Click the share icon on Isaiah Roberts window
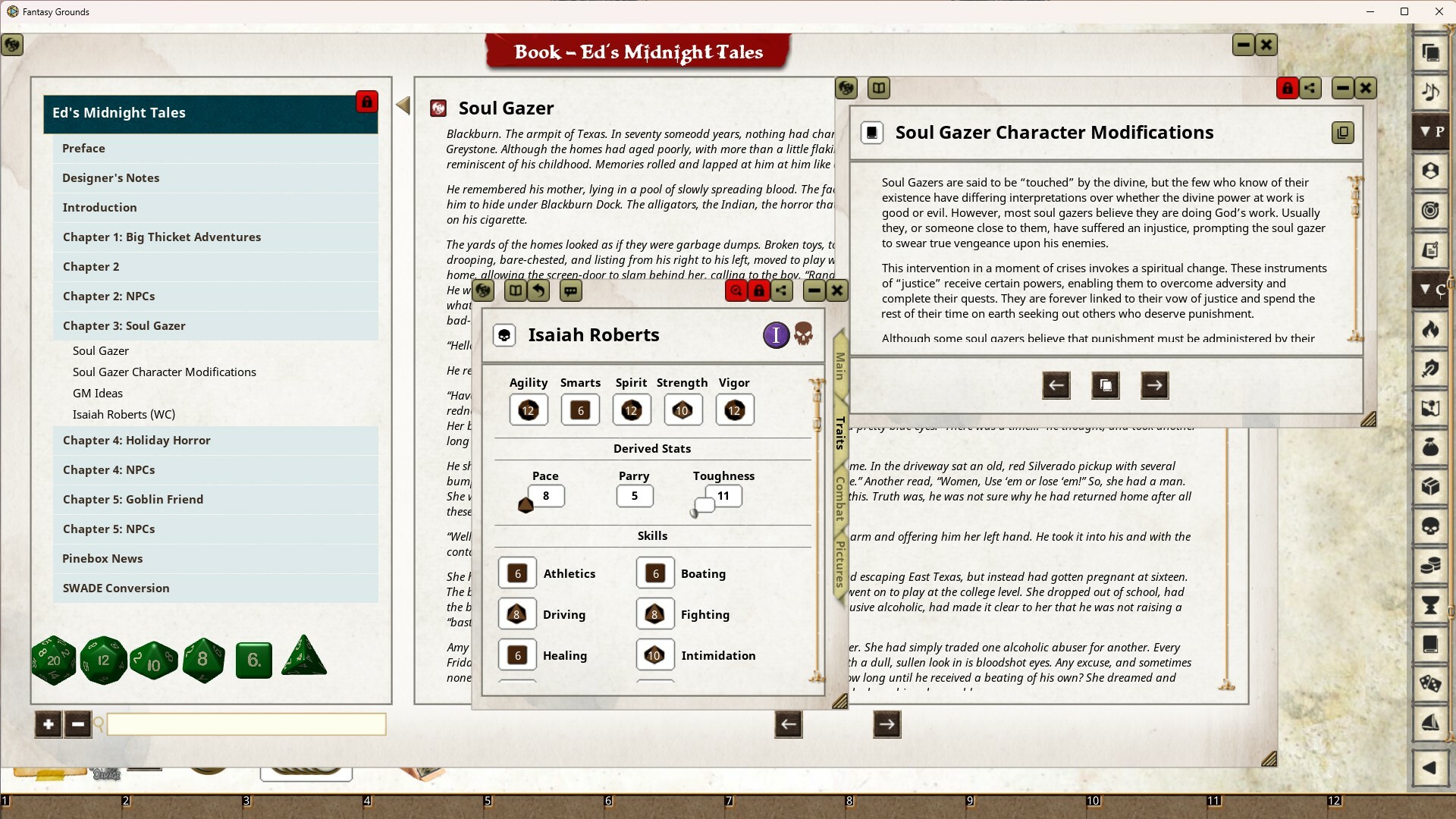This screenshot has height=819, width=1456. pos(782,290)
